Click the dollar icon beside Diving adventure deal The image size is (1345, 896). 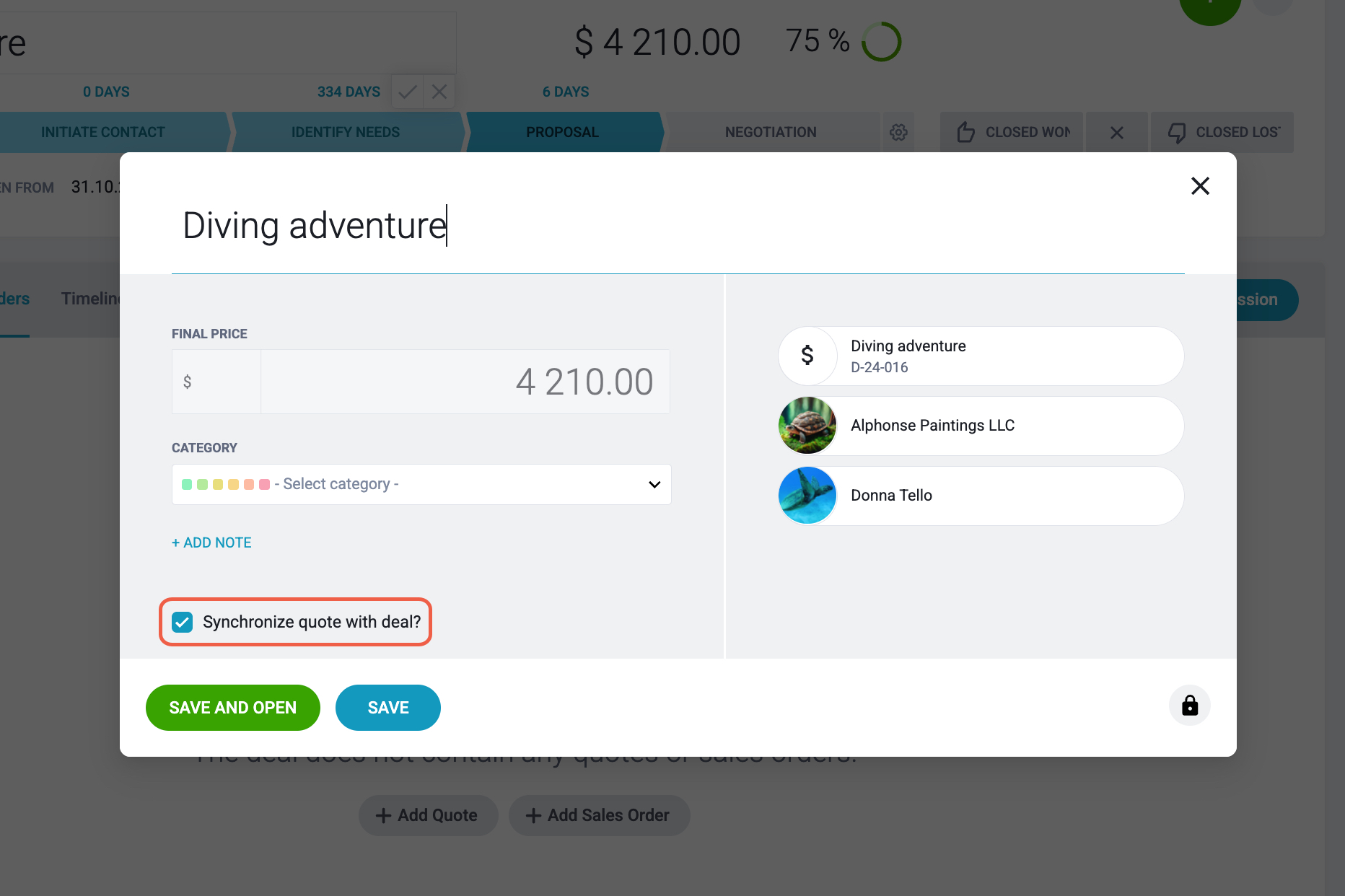click(x=807, y=355)
